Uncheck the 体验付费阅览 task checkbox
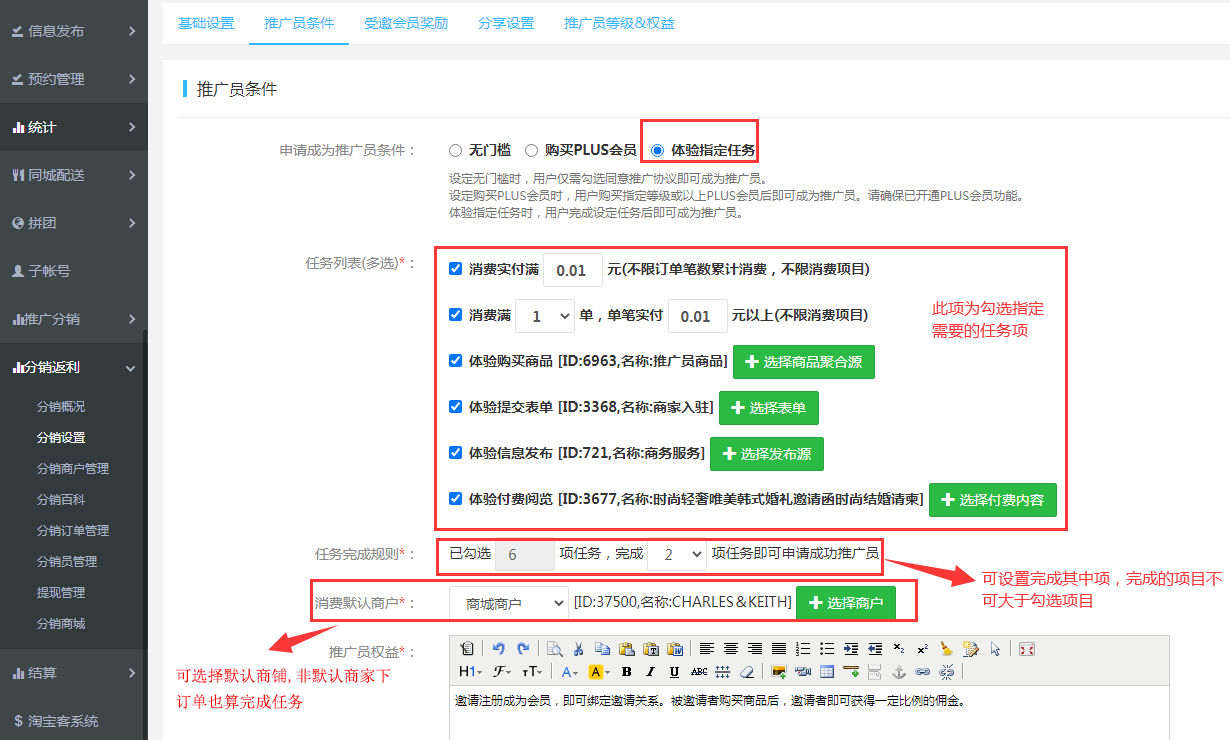Screen dimensions: 1230x740 click(x=456, y=498)
